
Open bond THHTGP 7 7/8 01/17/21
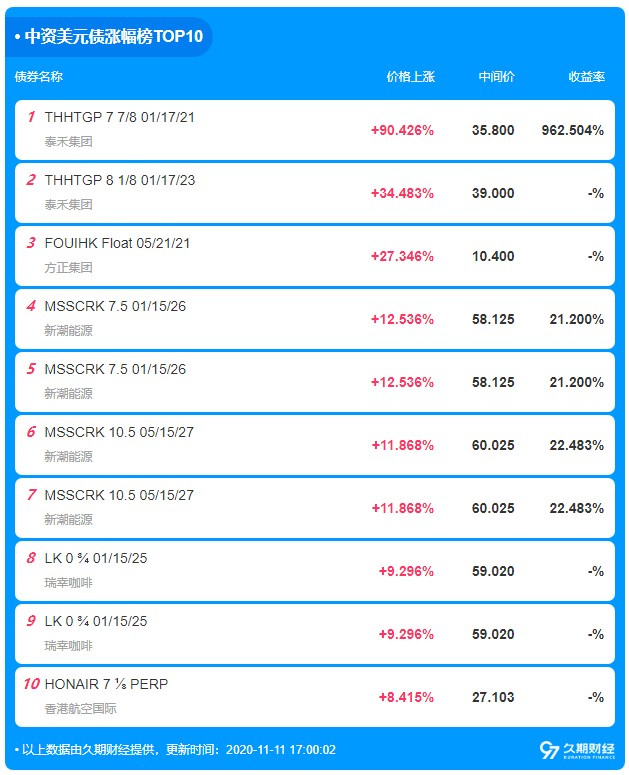[x=120, y=117]
